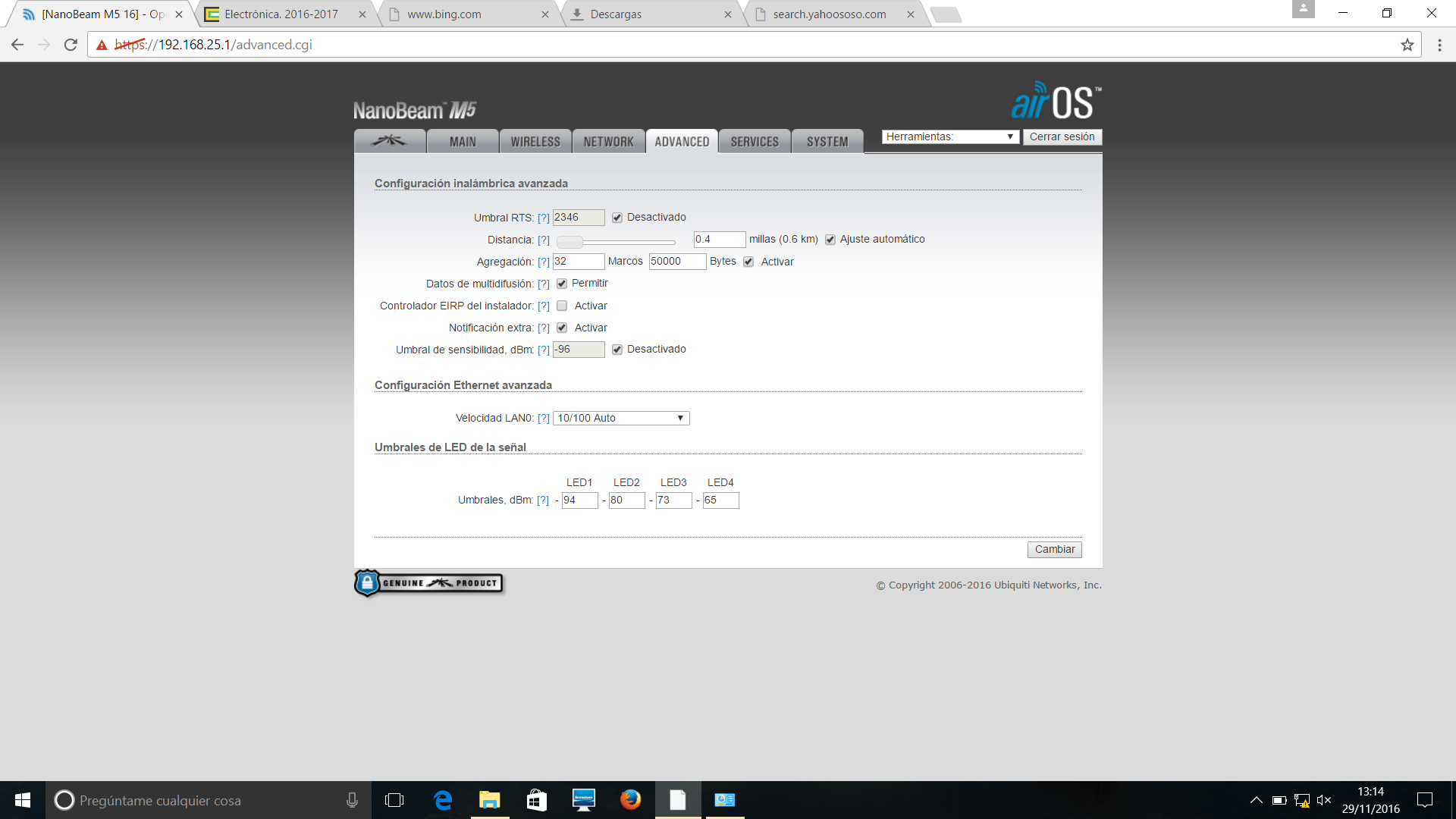Open Task View from the taskbar
Screen dimensions: 1456x819
[x=394, y=800]
